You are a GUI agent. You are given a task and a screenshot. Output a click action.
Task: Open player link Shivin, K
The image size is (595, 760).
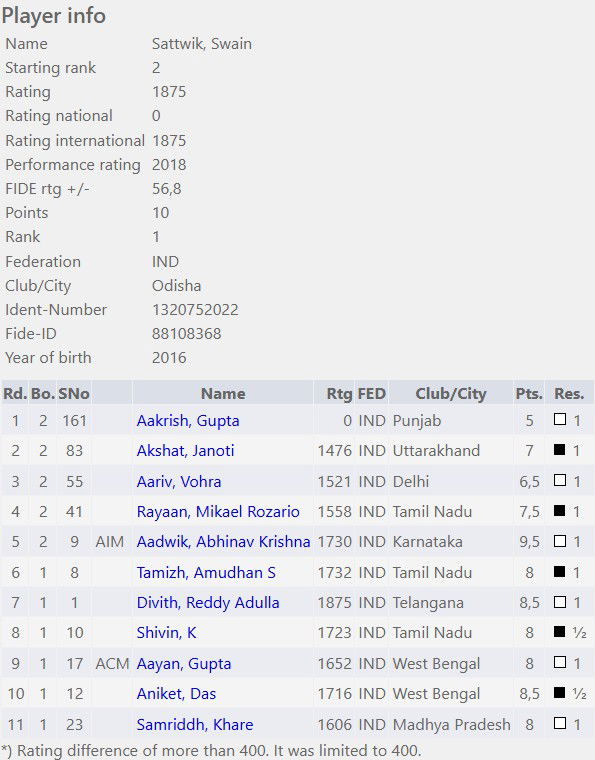point(167,633)
